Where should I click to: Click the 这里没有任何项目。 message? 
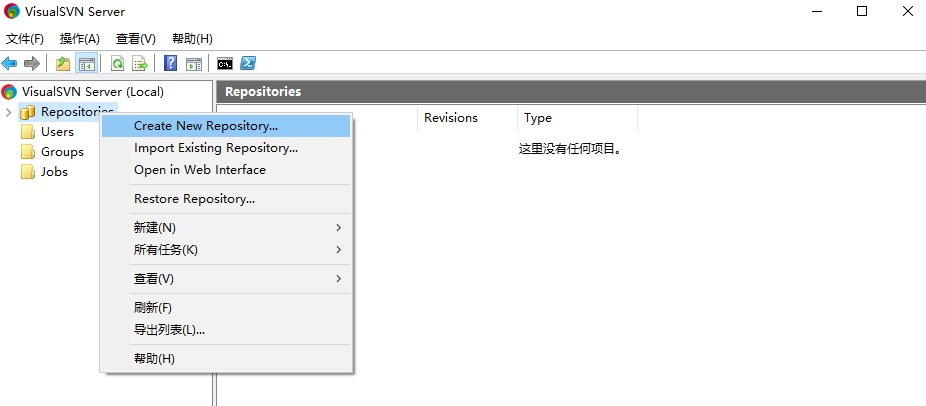point(570,150)
